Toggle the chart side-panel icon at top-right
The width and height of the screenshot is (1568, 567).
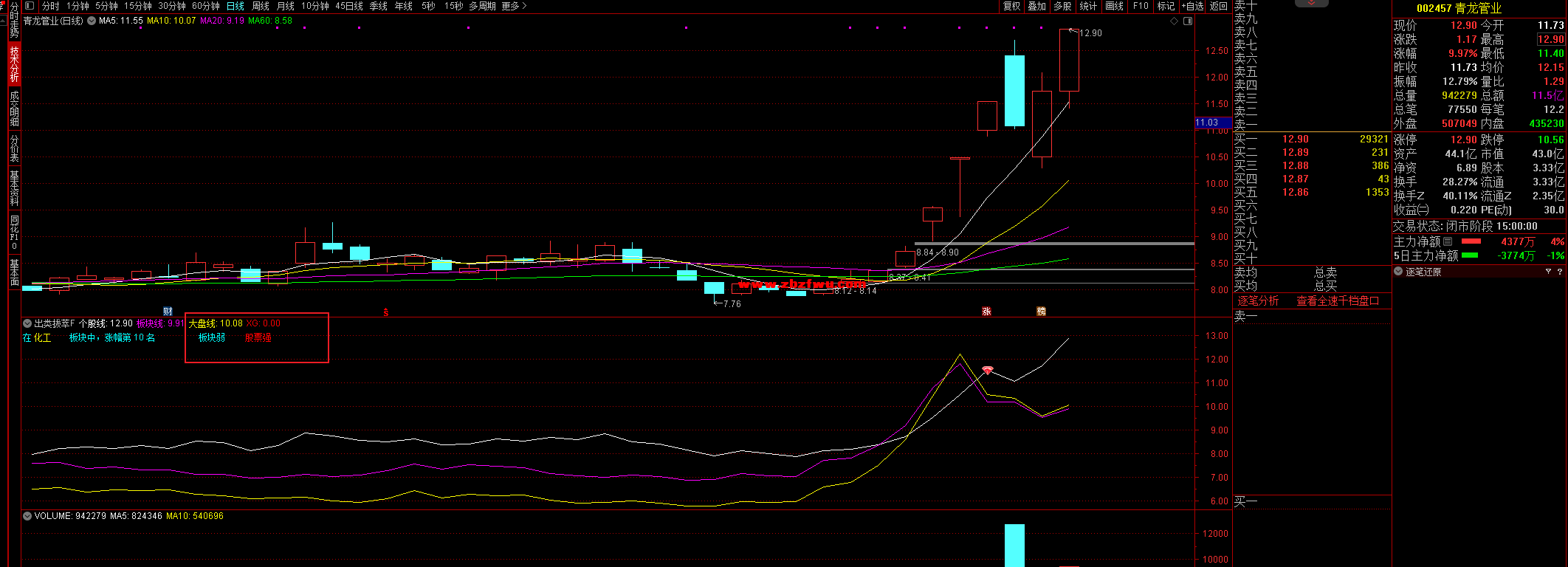point(1188,21)
